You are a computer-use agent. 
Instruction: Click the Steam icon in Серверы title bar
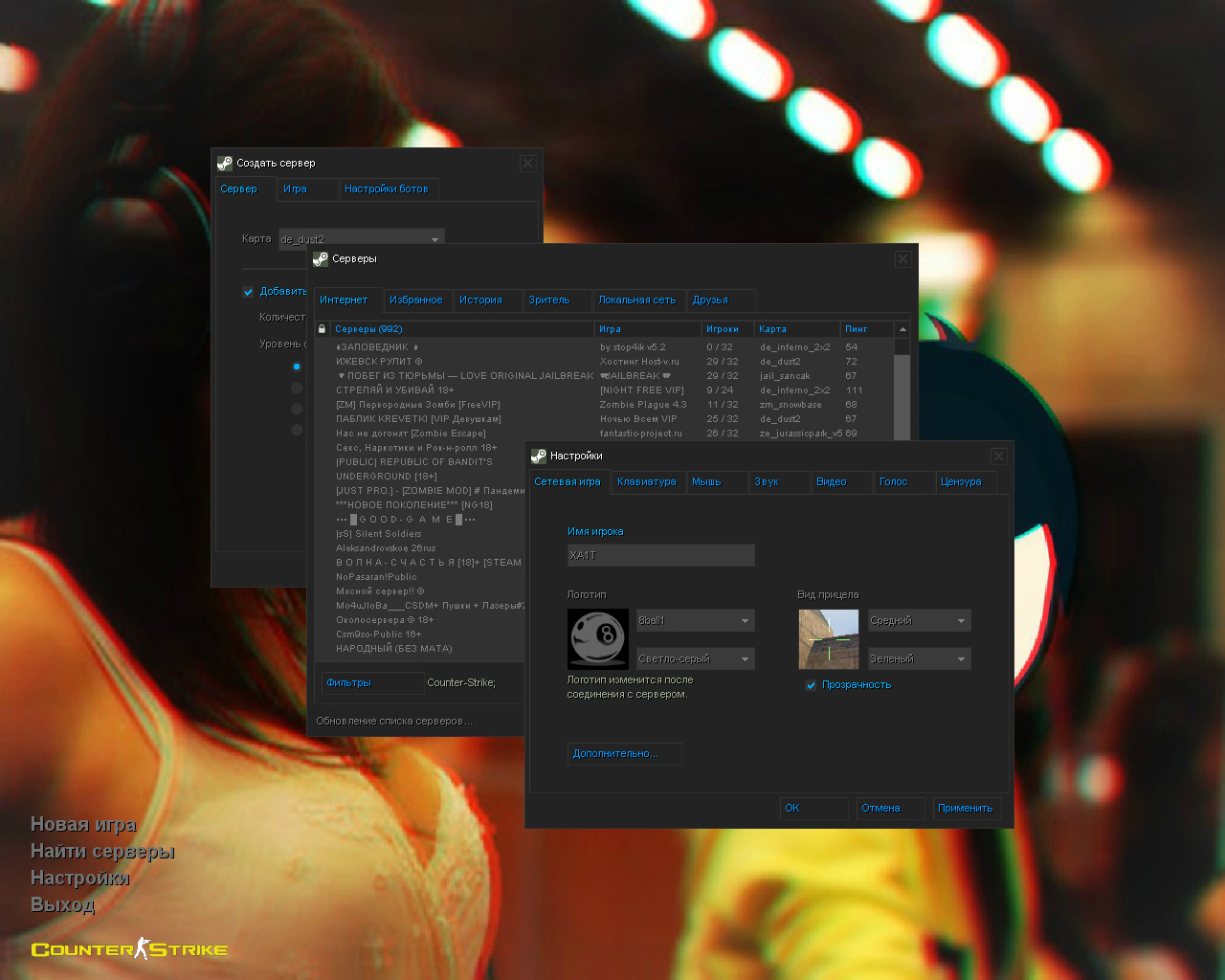click(321, 259)
